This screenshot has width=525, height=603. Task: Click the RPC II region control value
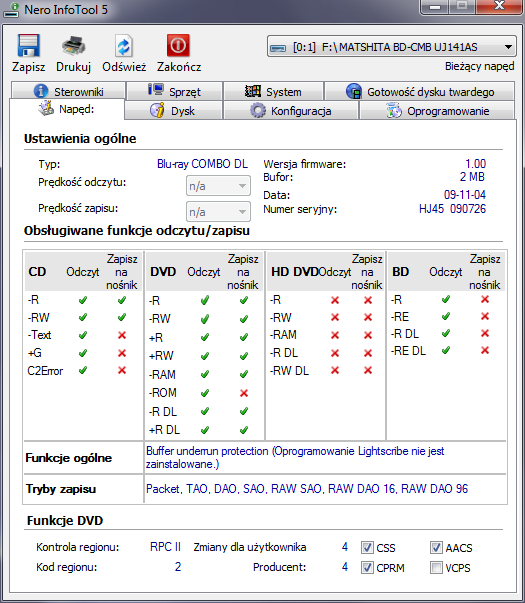pyautogui.click(x=165, y=547)
